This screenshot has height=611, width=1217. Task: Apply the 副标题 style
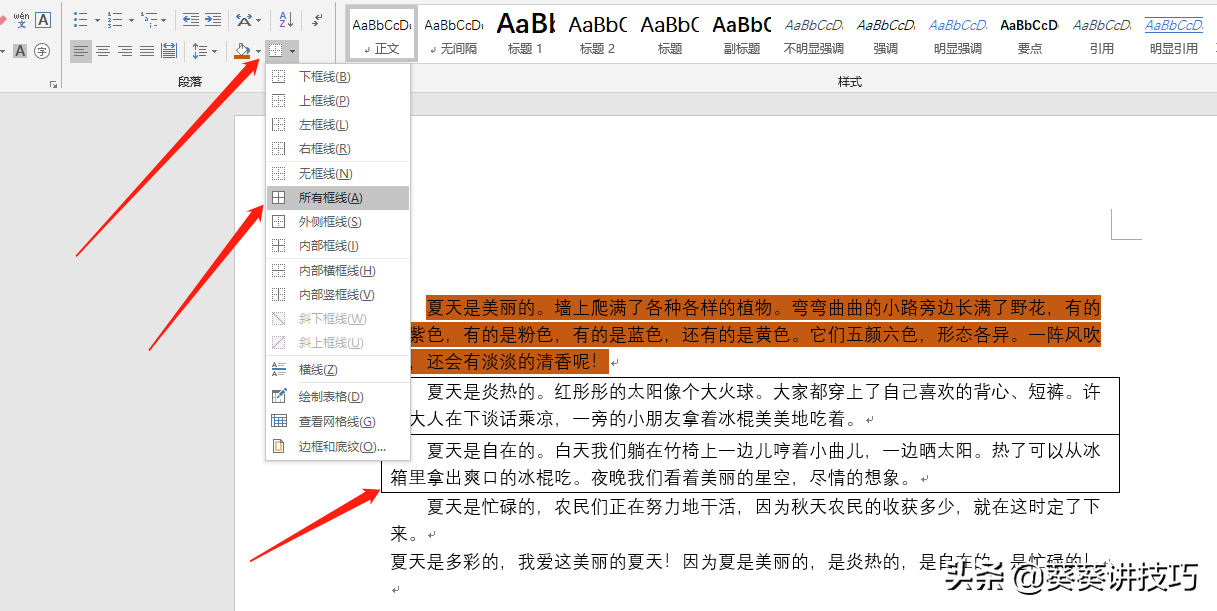[x=742, y=33]
